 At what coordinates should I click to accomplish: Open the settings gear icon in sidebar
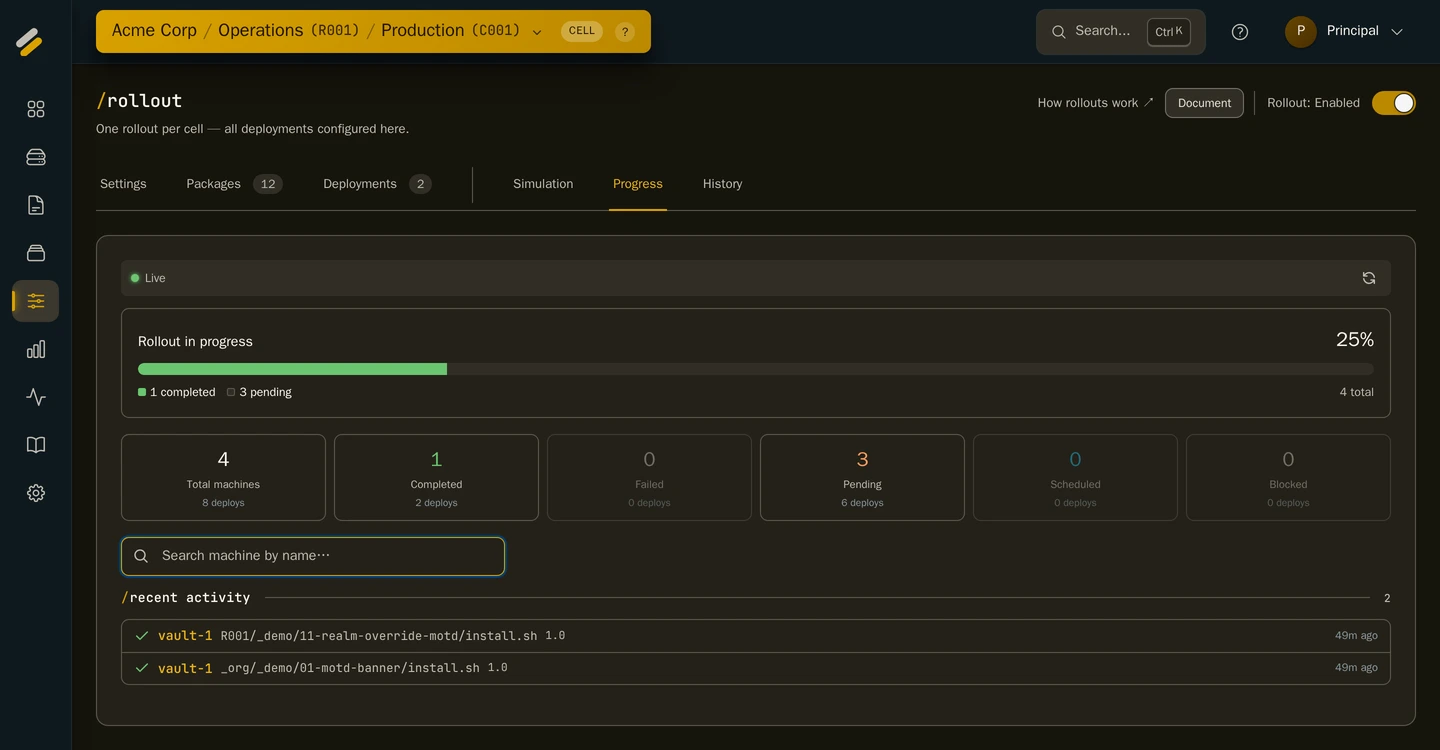click(36, 493)
